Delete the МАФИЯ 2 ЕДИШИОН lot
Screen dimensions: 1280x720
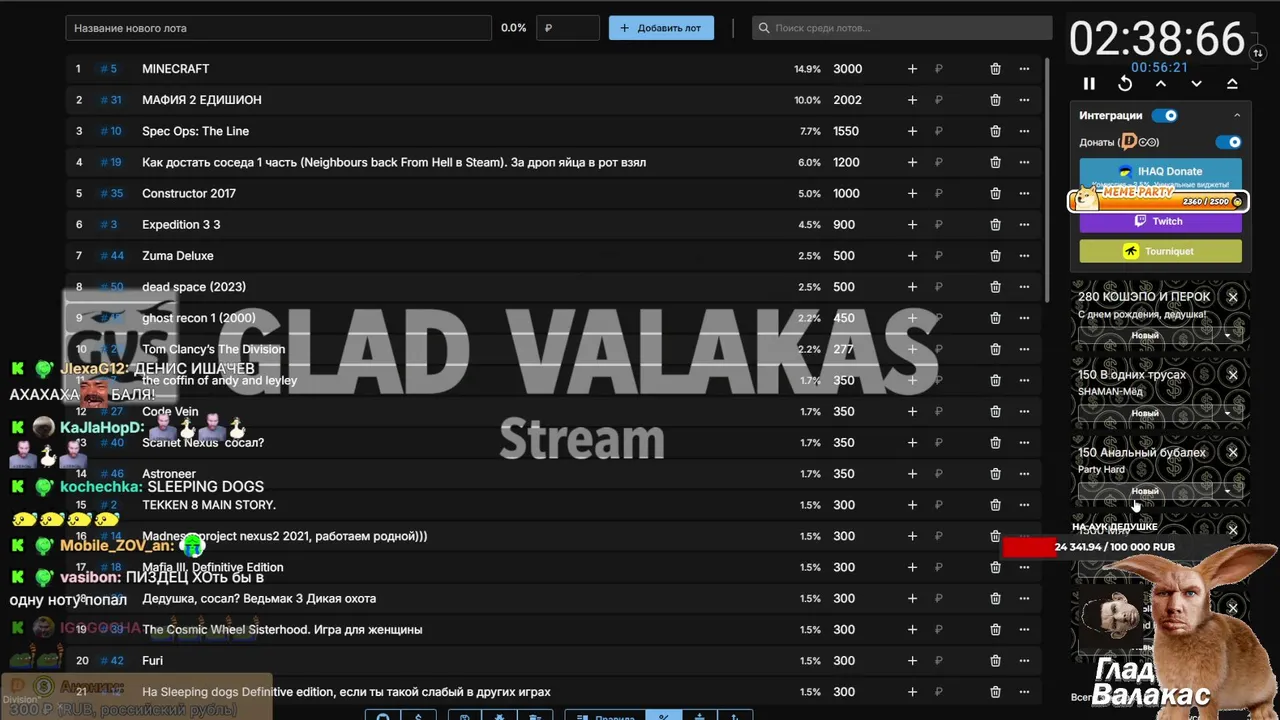[995, 100]
